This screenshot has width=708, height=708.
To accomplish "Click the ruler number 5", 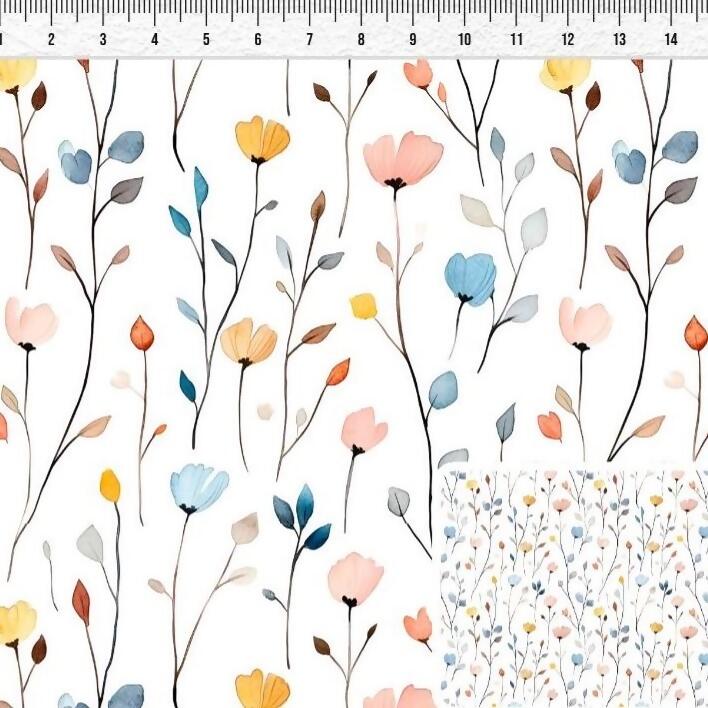I will point(206,40).
